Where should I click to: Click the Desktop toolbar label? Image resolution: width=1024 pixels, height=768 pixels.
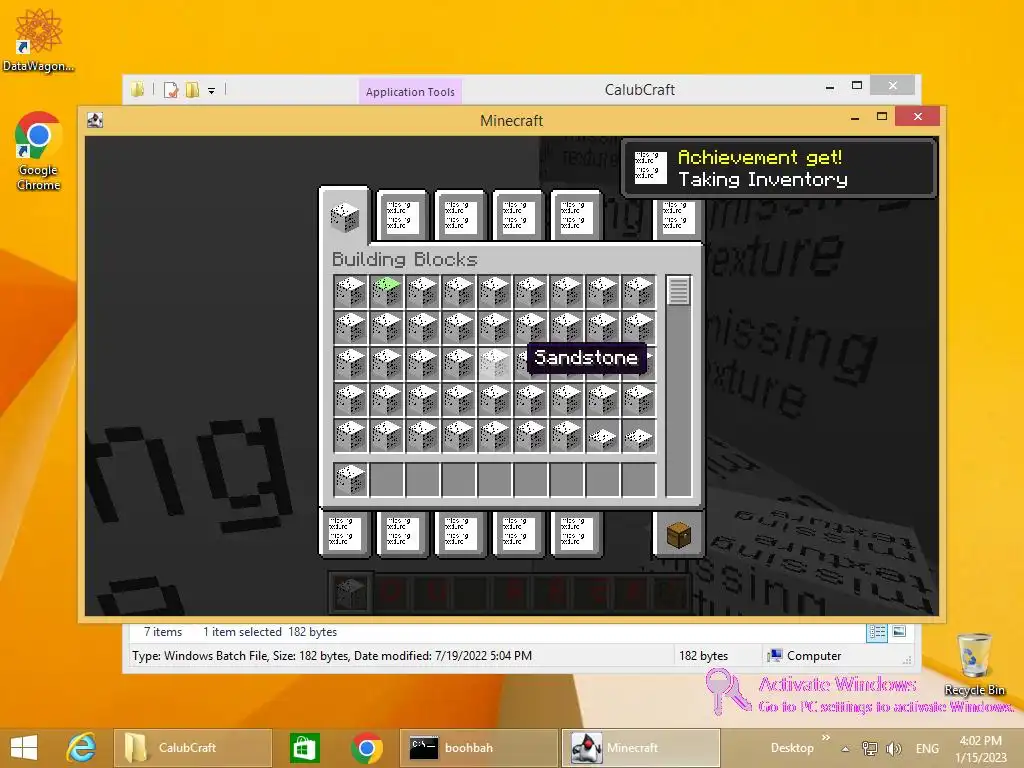pos(792,748)
